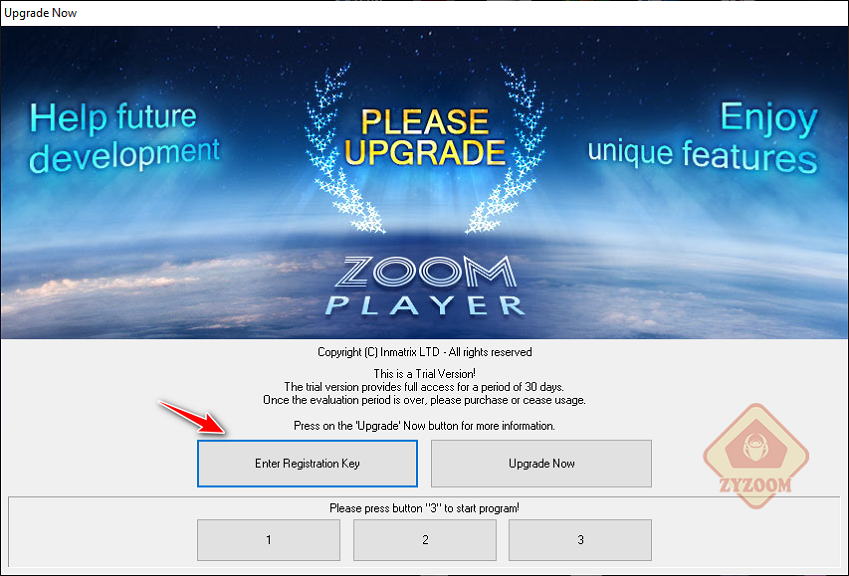
Task: Start the program with button 3
Action: coord(580,540)
